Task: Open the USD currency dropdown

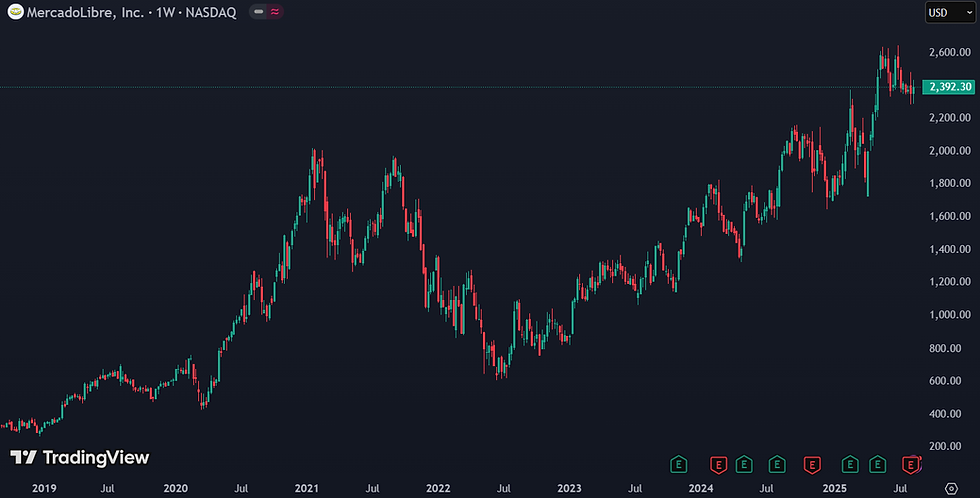Action: point(950,12)
